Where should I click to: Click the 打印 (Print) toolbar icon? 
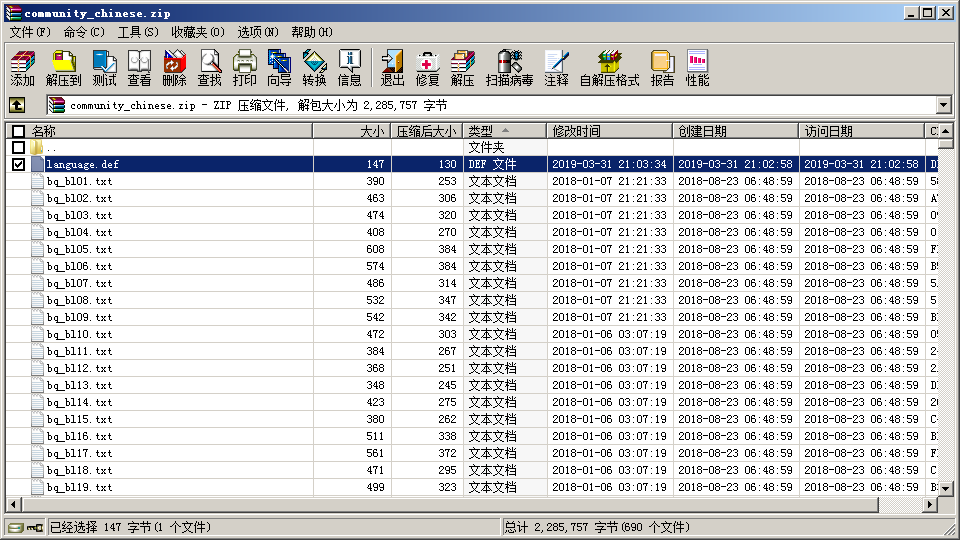click(244, 68)
